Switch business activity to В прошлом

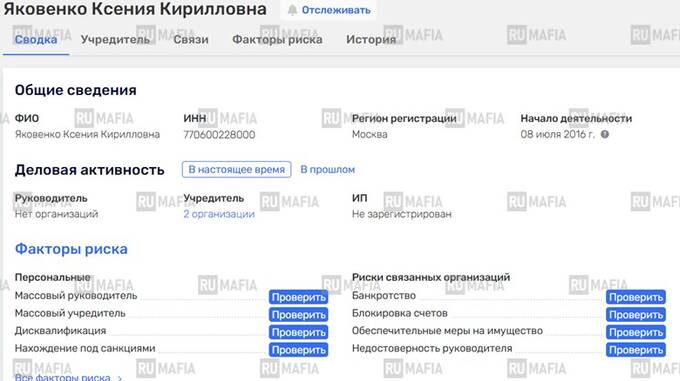click(x=327, y=169)
